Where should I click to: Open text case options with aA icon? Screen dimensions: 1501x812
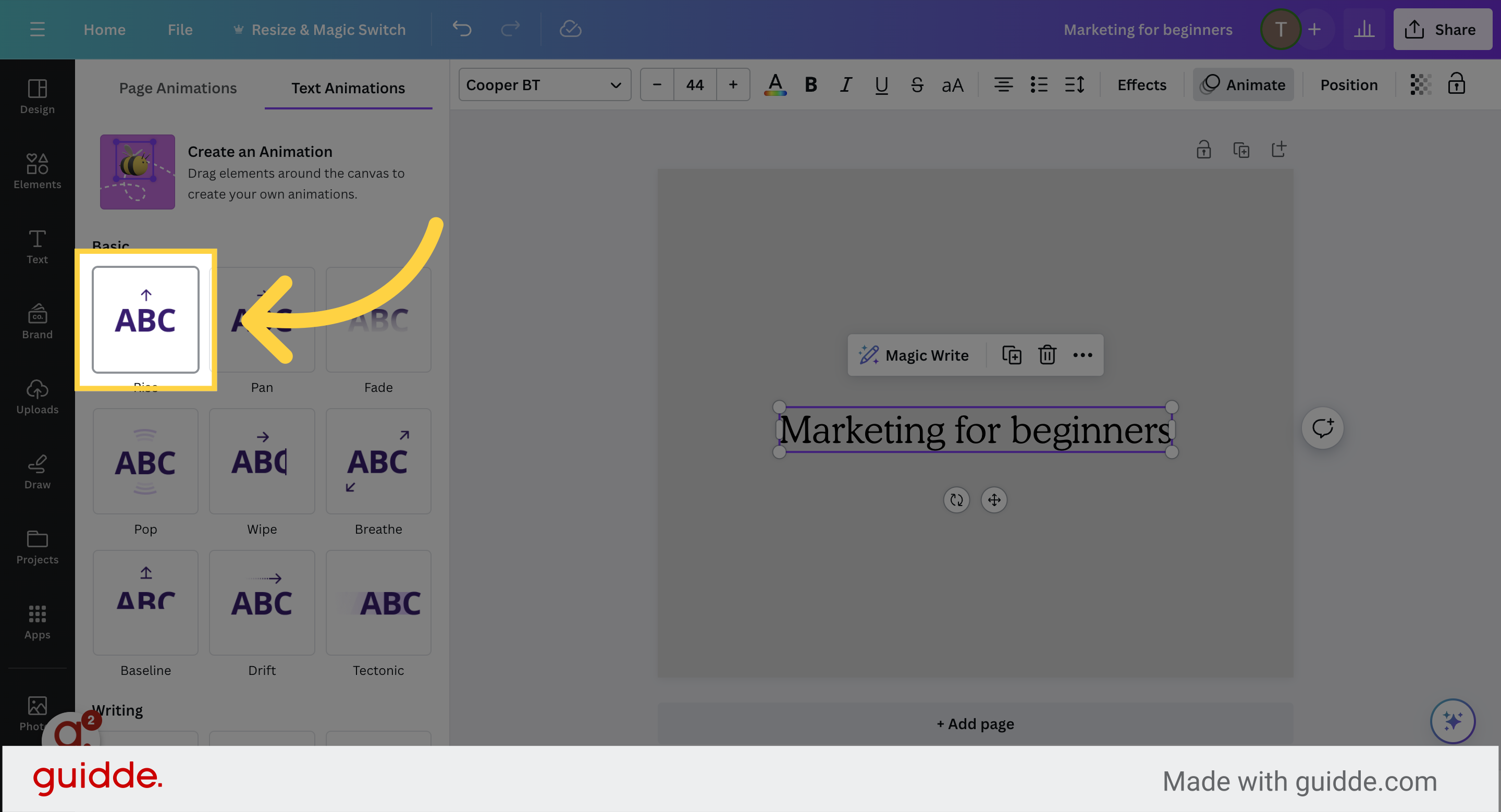point(952,84)
